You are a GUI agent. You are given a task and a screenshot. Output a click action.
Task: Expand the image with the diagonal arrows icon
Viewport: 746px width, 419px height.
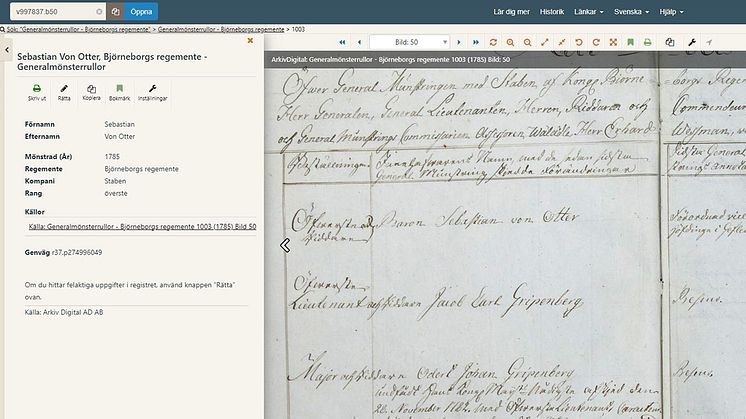click(545, 42)
